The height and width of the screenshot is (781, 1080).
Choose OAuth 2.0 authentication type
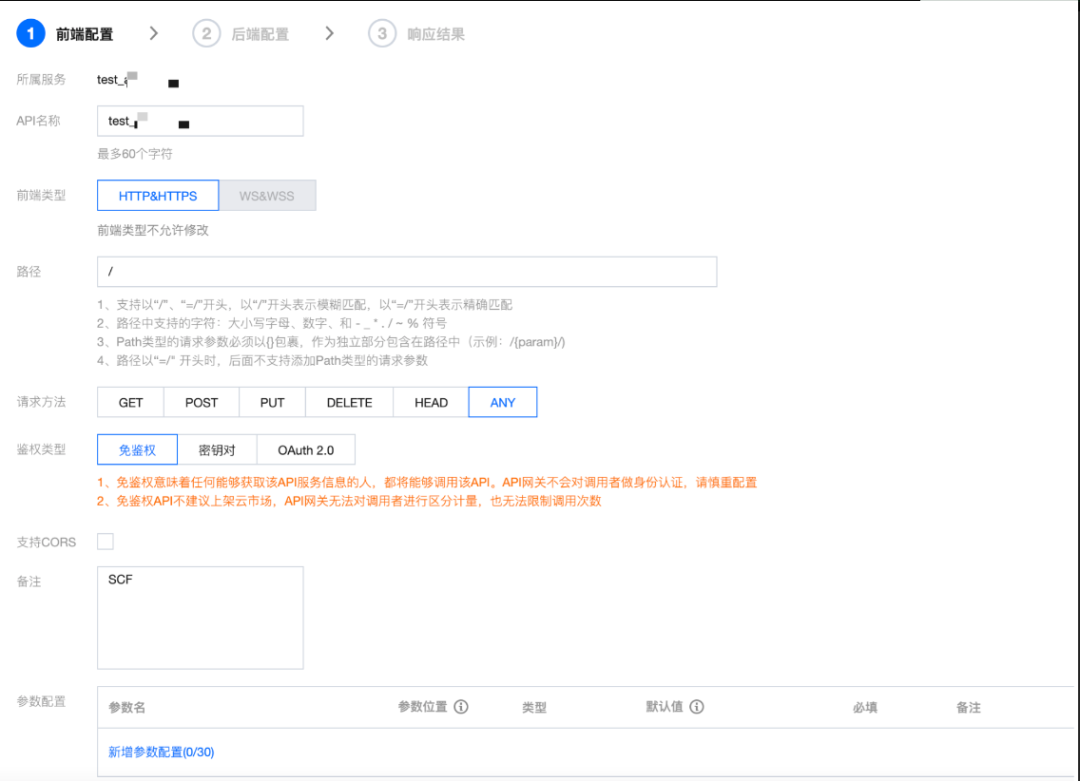306,450
